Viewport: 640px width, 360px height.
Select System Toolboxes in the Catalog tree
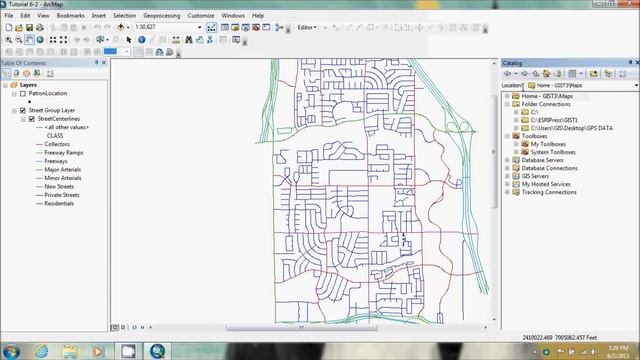553,152
